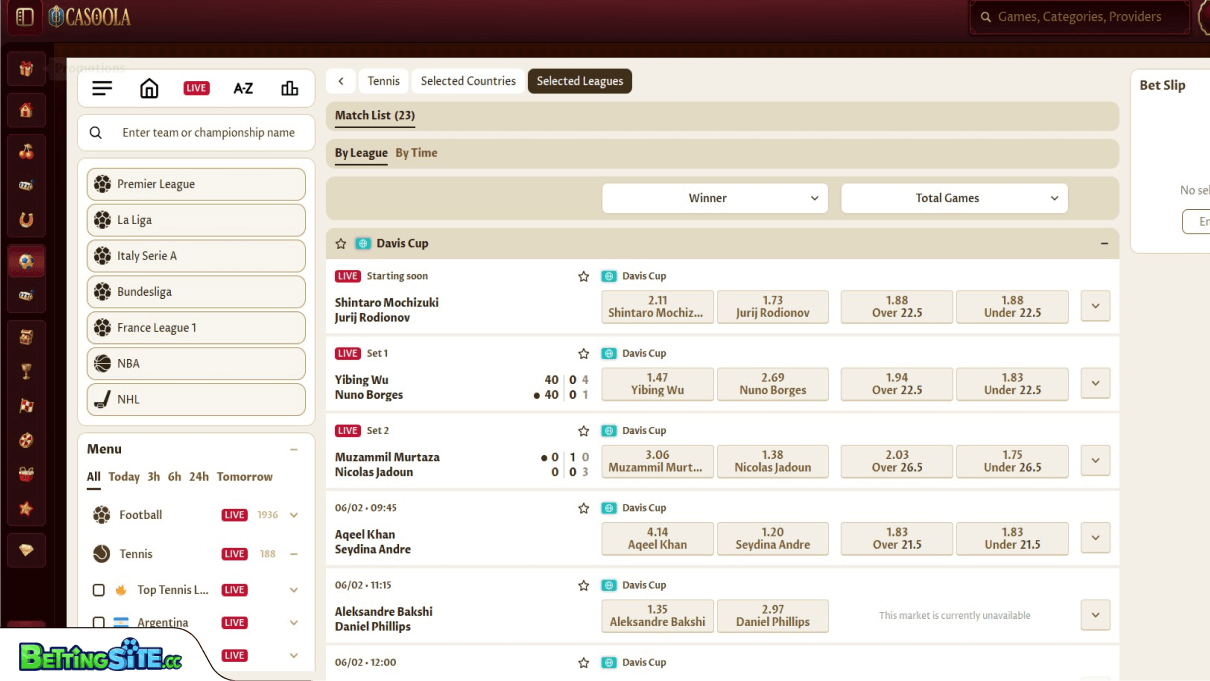This screenshot has width=1210, height=681.
Task: Select the Selected Countries tab
Action: [x=467, y=81]
